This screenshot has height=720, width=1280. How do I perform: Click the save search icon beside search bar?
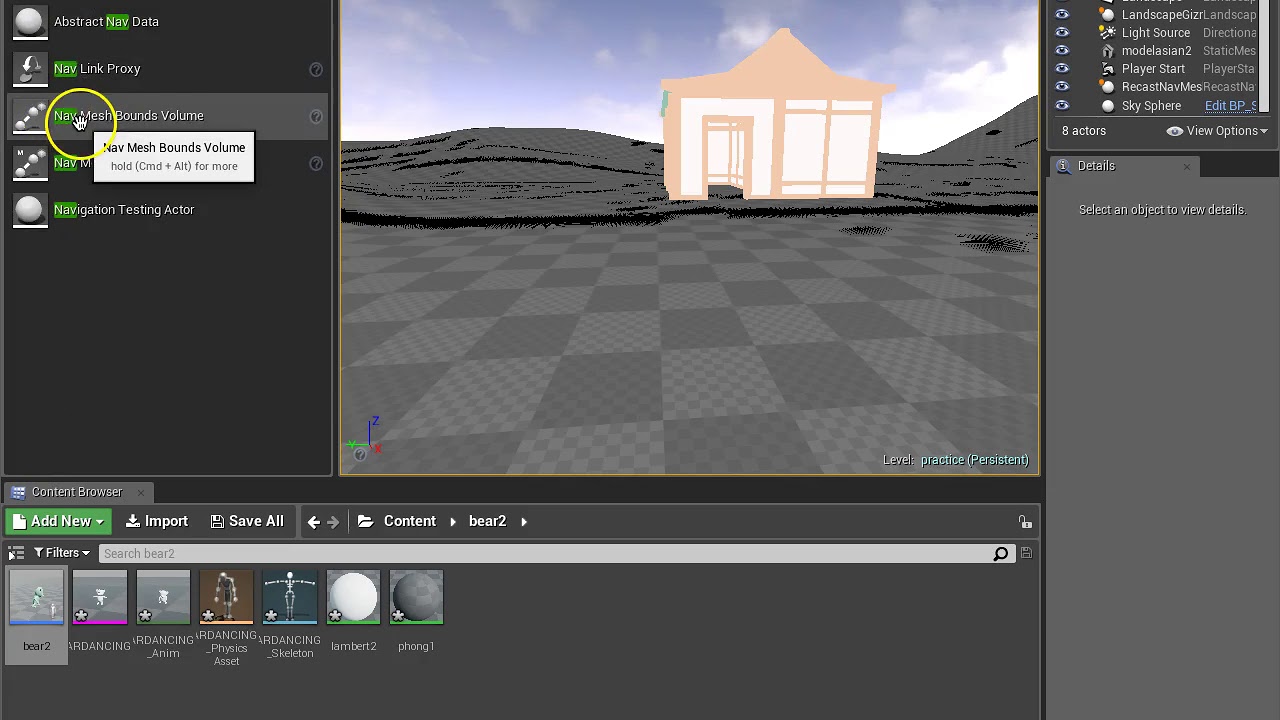[x=1026, y=553]
